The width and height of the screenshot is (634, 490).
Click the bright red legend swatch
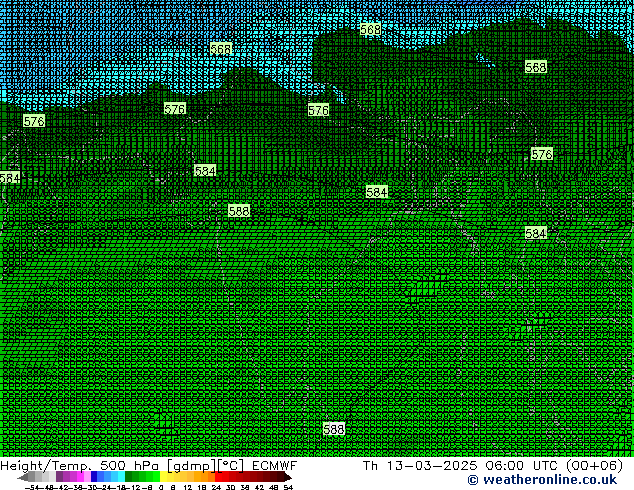click(218, 477)
